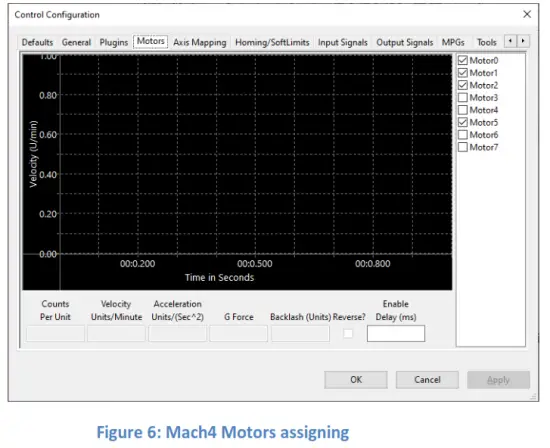Select the Motor0 label in list
This screenshot has width=550, height=448.
point(484,60)
